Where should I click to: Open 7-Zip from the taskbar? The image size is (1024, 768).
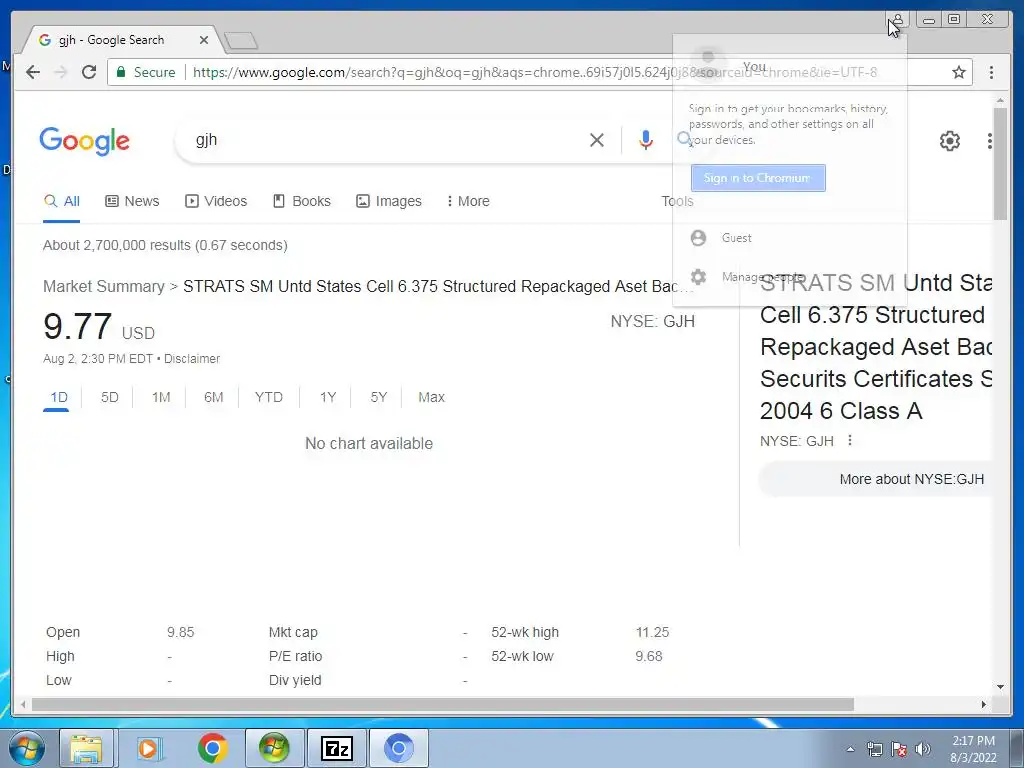336,748
